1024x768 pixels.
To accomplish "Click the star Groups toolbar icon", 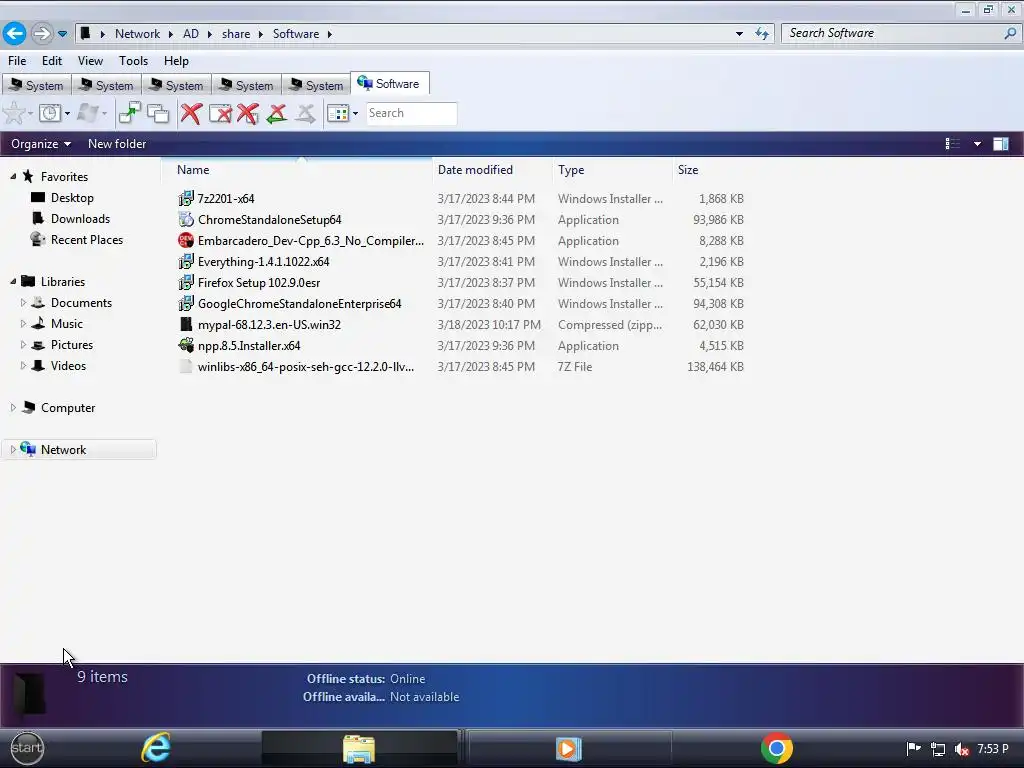I will 14,113.
